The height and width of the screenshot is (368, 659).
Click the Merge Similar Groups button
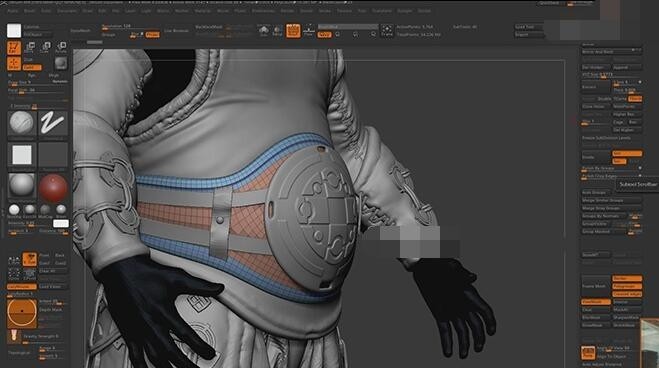(612, 200)
